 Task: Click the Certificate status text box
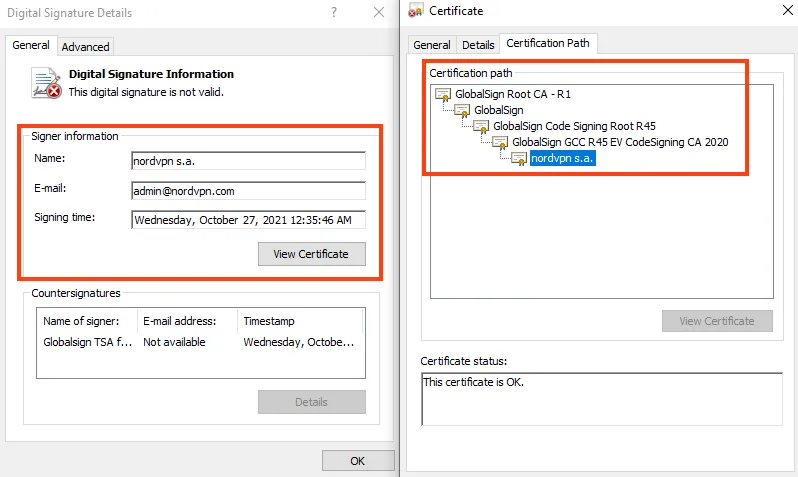[x=602, y=399]
